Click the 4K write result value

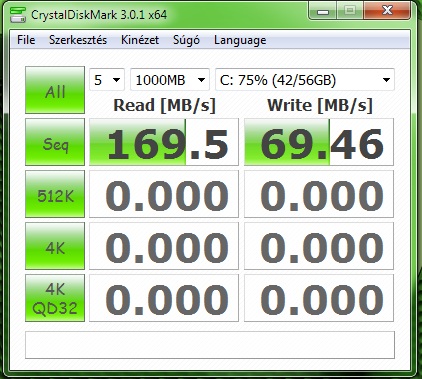[319, 246]
